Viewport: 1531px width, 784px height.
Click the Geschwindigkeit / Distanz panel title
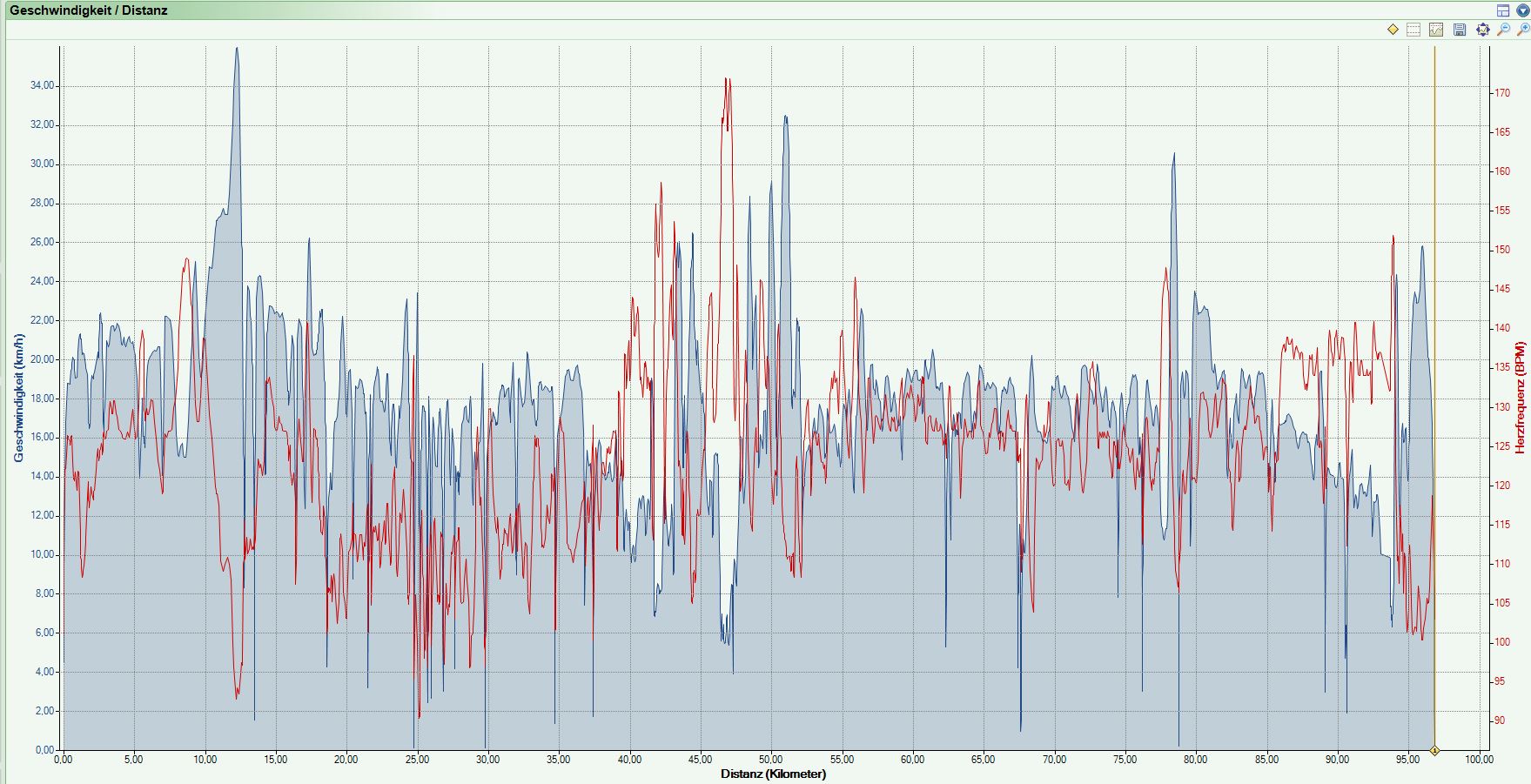click(88, 10)
